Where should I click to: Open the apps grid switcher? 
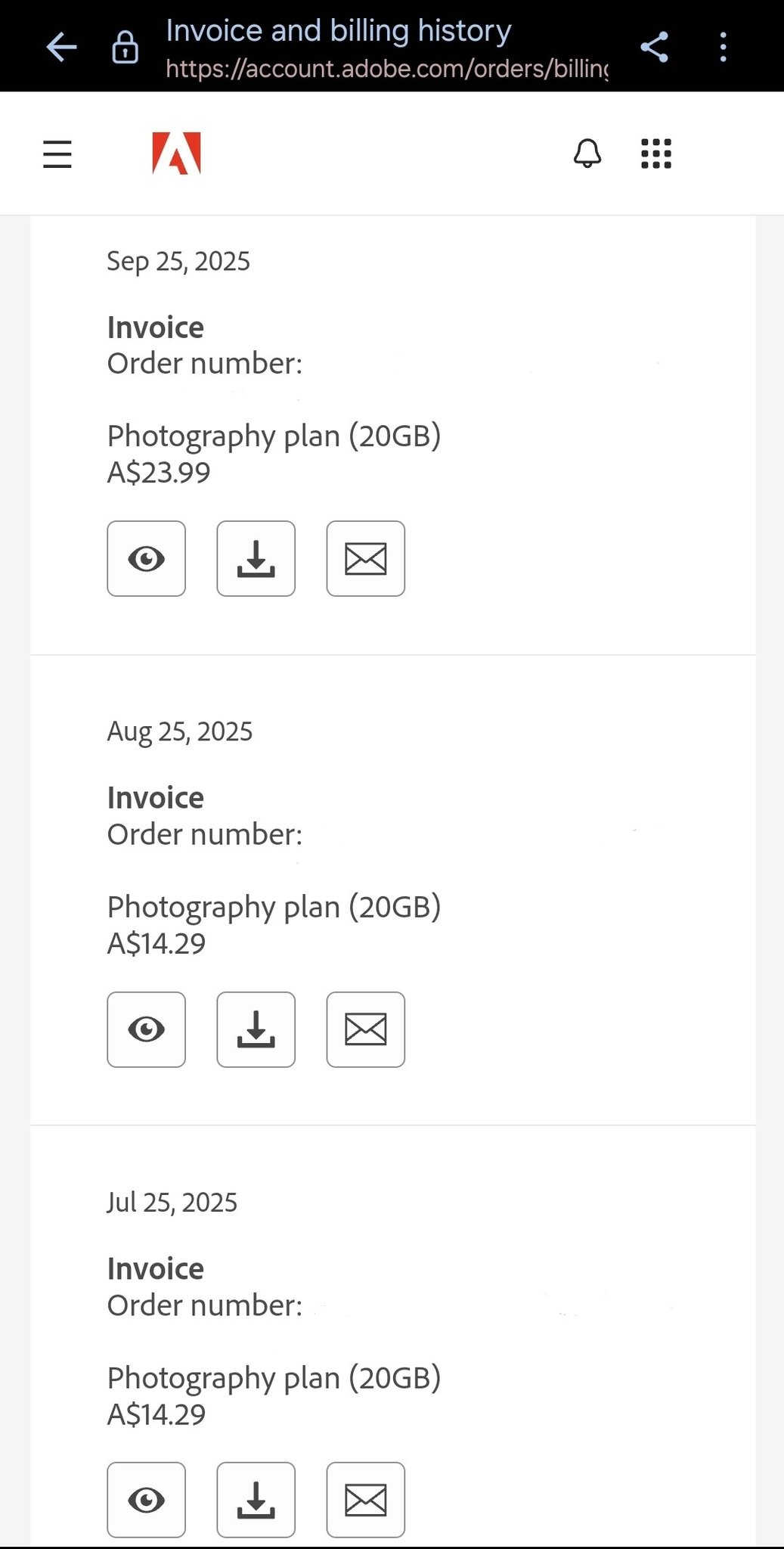click(x=656, y=154)
